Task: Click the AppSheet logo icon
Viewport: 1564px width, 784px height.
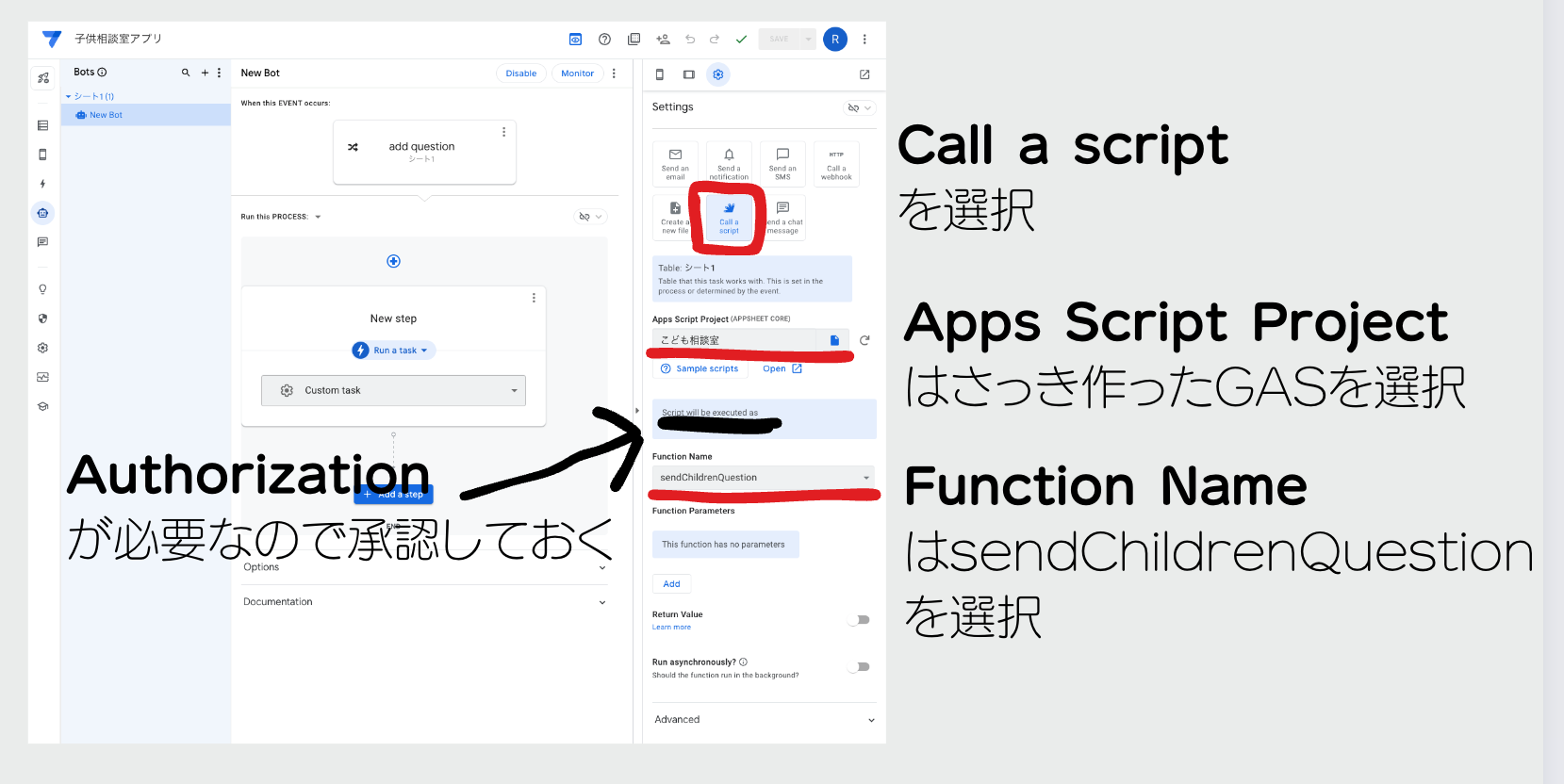Action: [52, 39]
